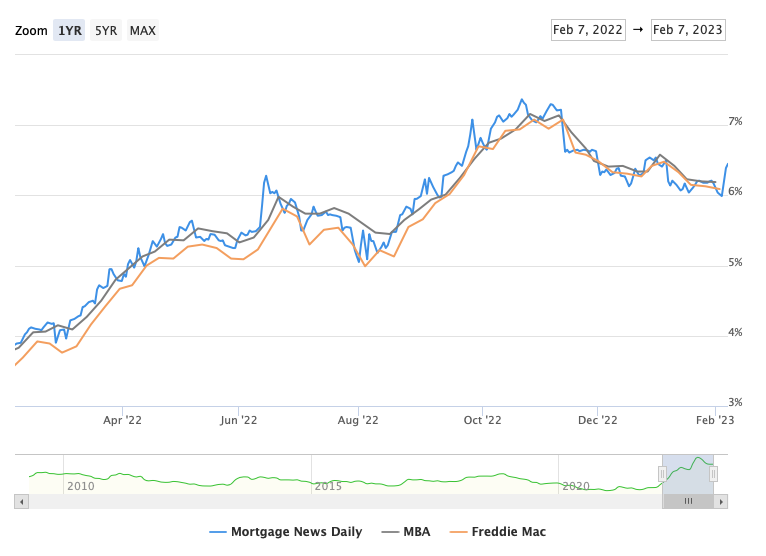The image size is (766, 556).
Task: Click the Feb 7, 2022 start date field
Action: (x=588, y=29)
